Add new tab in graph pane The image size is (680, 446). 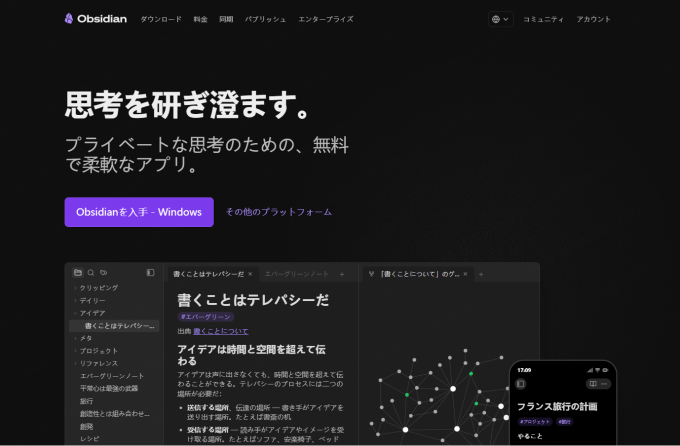[x=481, y=274]
